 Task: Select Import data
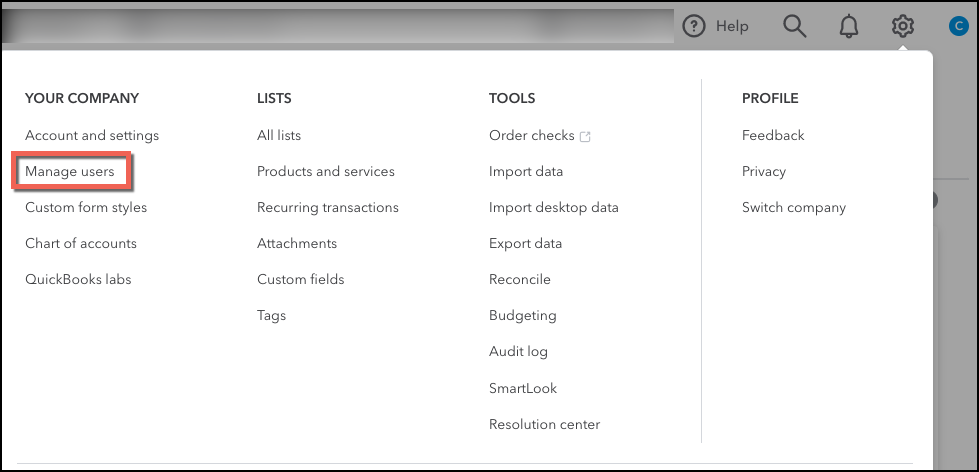(x=526, y=171)
